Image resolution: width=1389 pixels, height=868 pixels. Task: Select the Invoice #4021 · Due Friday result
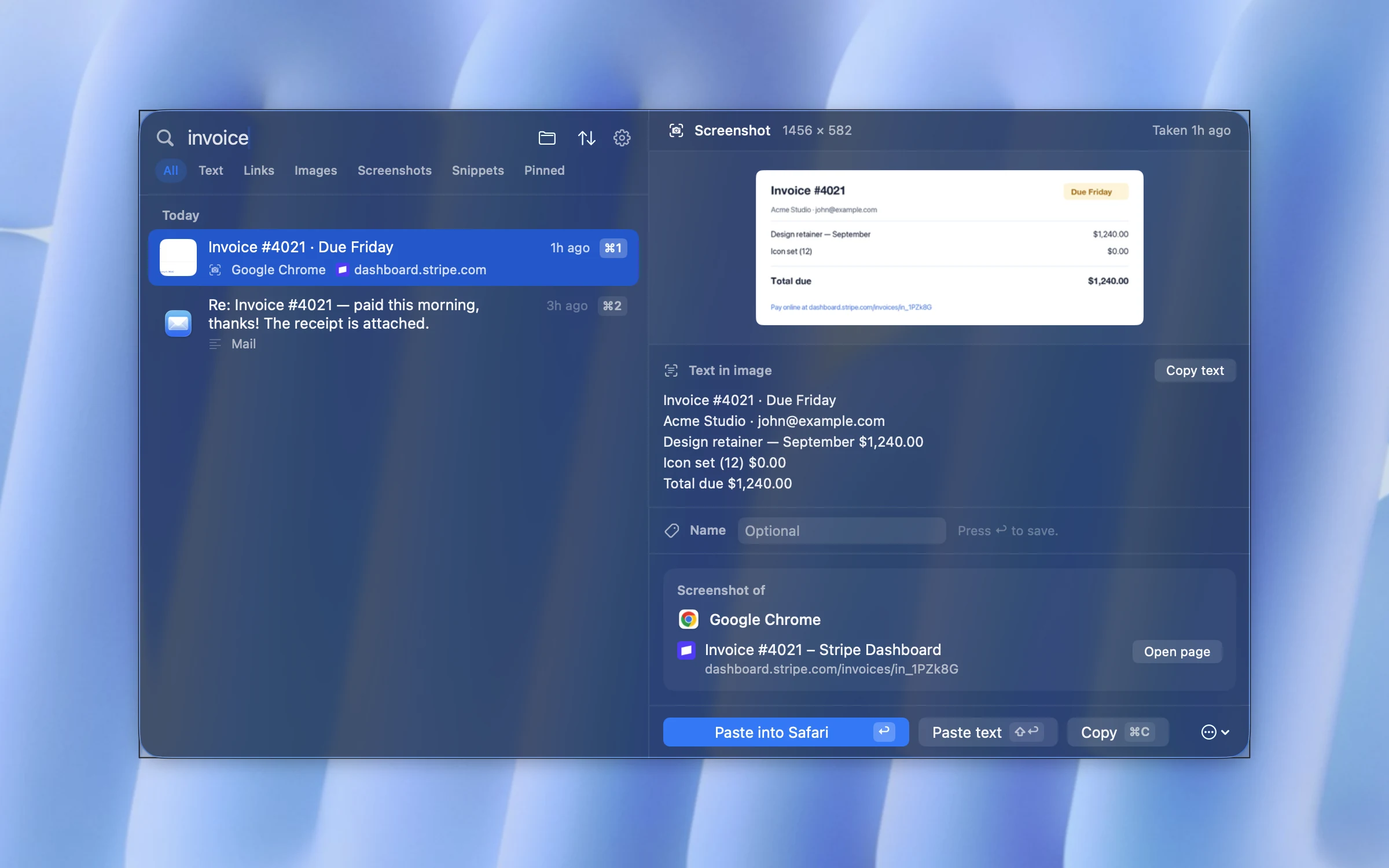(x=394, y=258)
